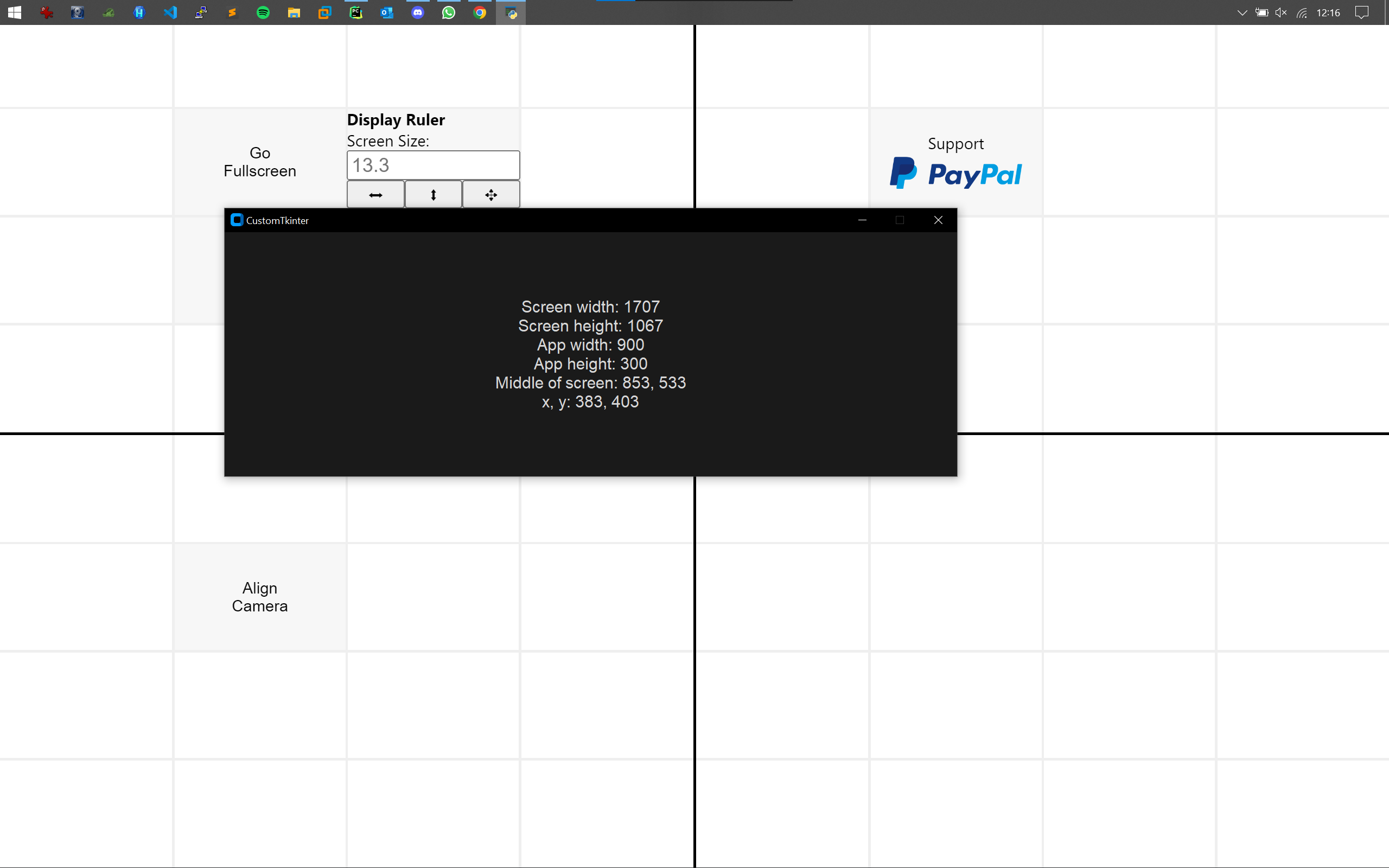This screenshot has width=1389, height=868.
Task: Launch PyCharm from the taskbar
Action: (x=356, y=12)
